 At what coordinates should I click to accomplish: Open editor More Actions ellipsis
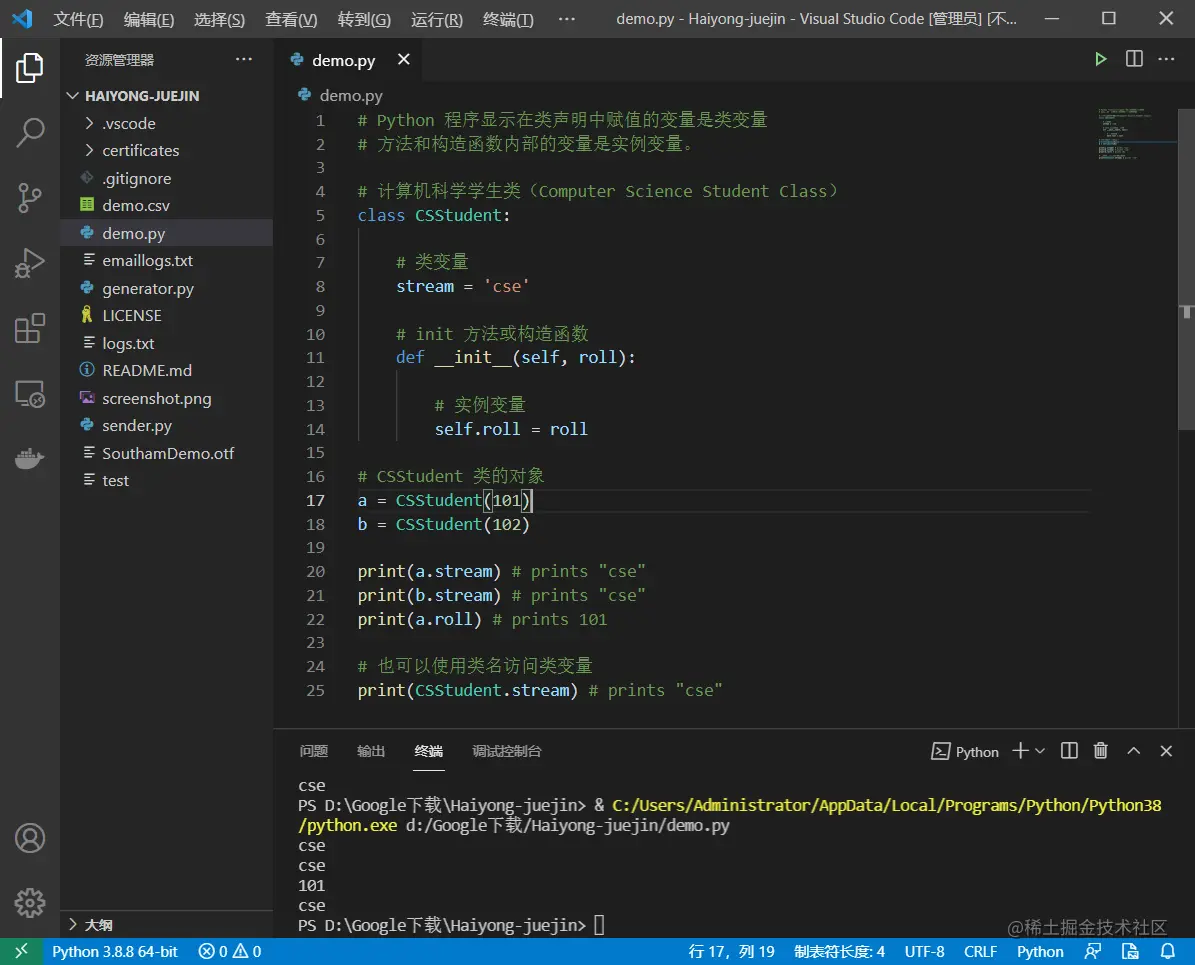(1166, 59)
